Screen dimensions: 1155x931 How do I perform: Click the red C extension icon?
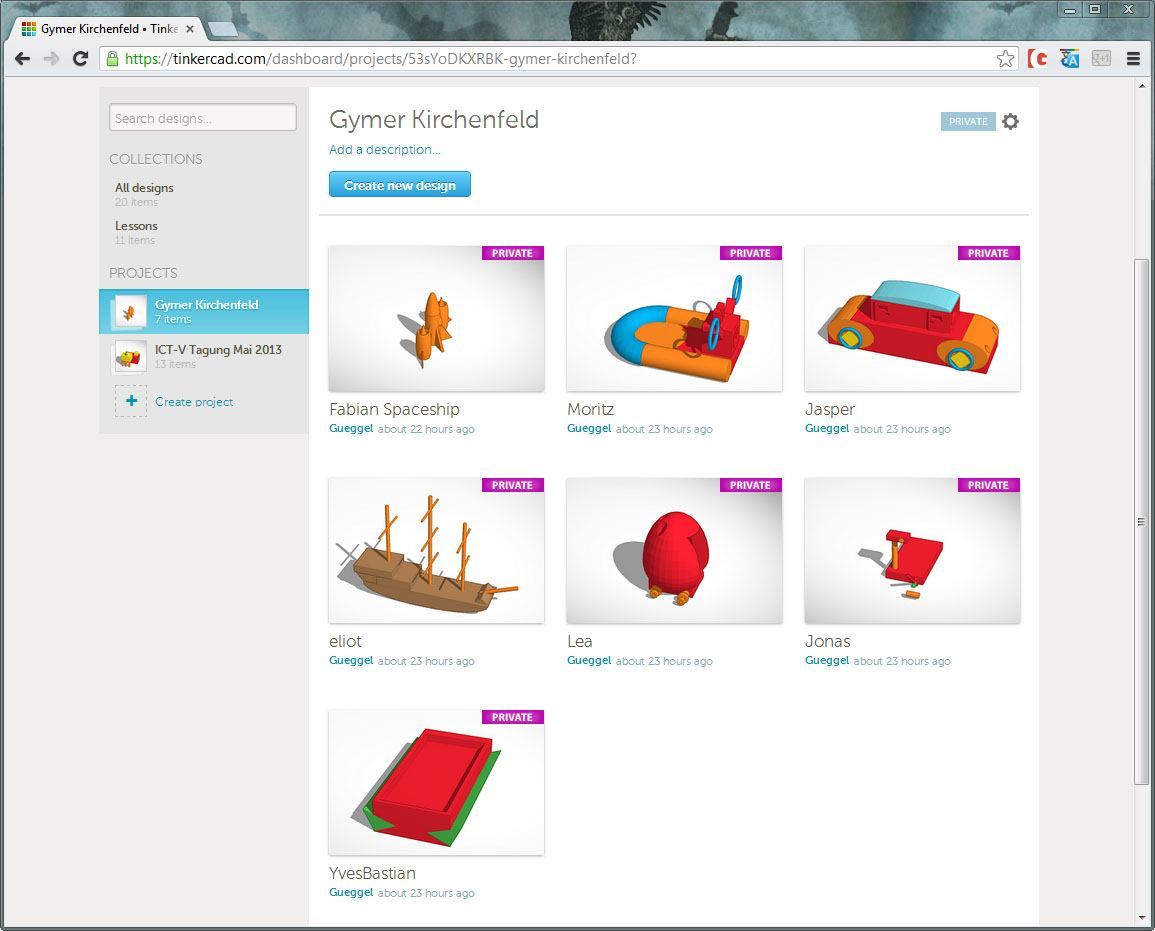tap(1038, 59)
